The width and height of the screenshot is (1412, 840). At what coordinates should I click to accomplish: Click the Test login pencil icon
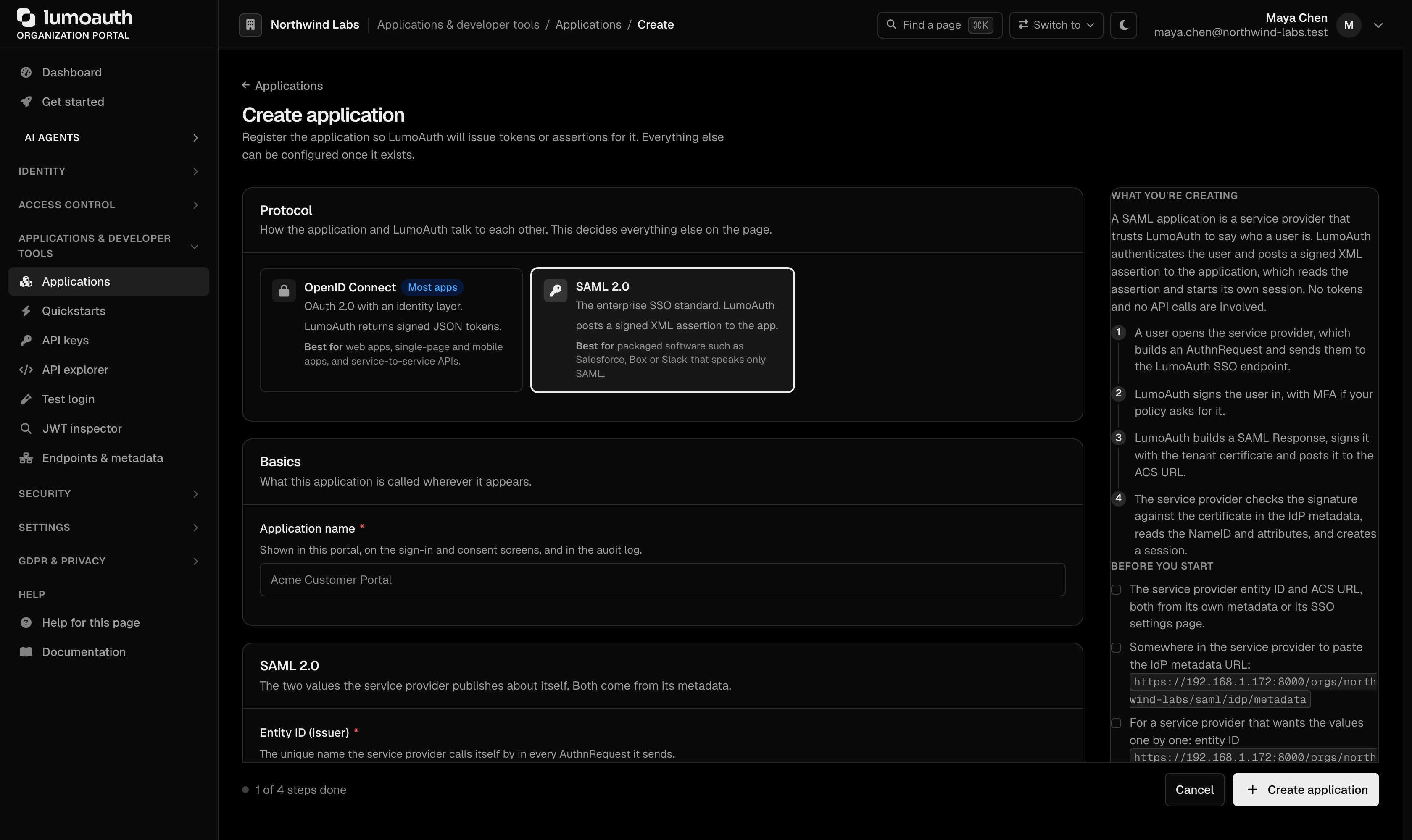click(x=26, y=399)
